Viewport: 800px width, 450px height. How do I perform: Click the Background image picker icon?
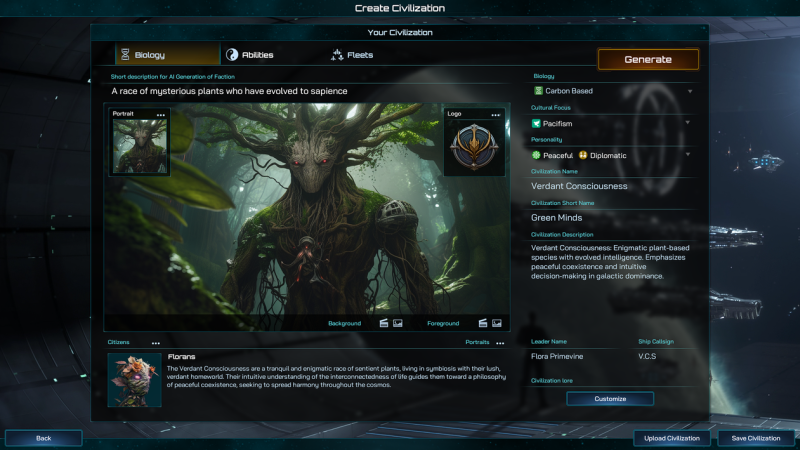click(397, 323)
